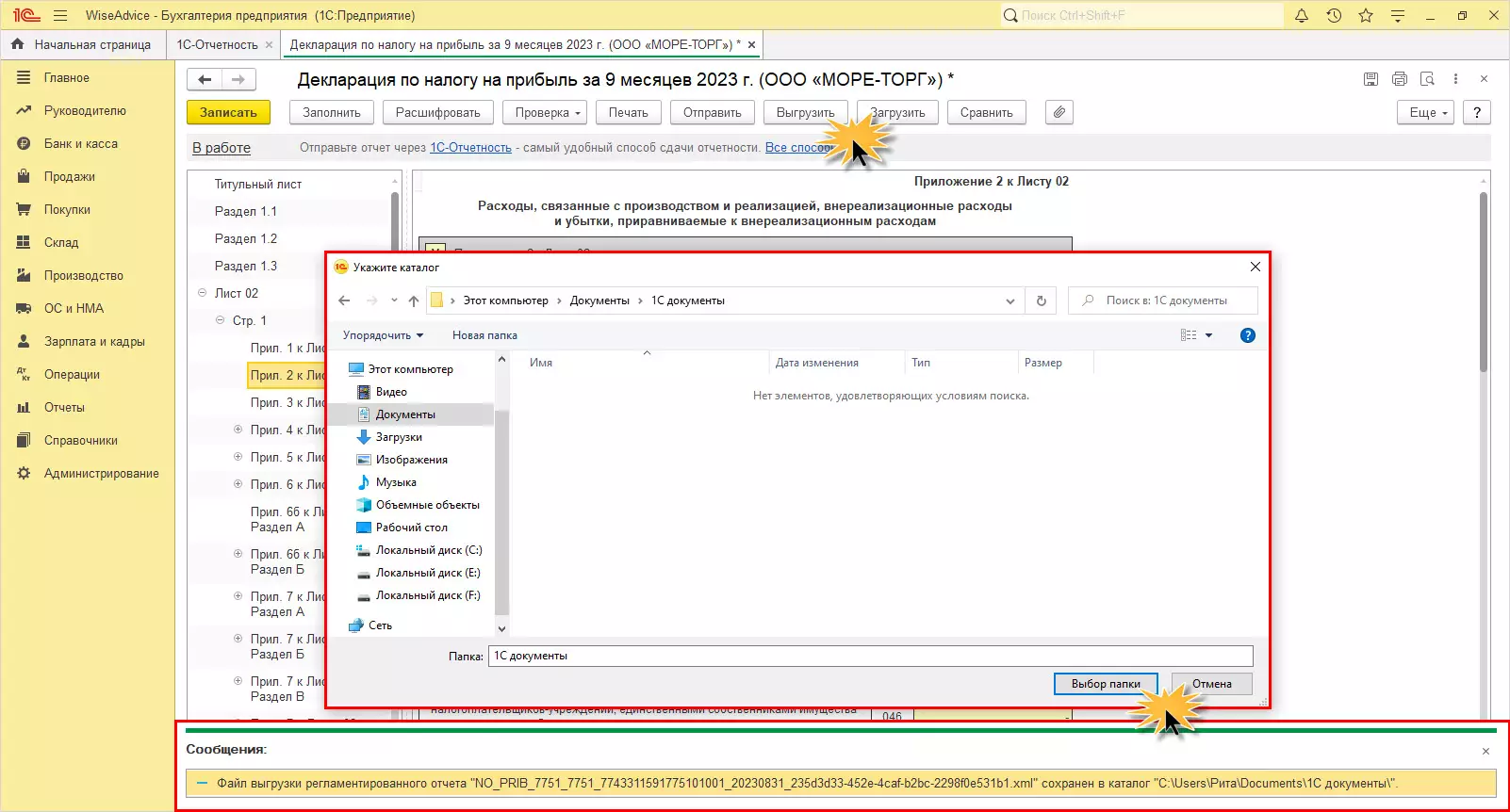Confirm with the Выбор папки button

pos(1106,684)
